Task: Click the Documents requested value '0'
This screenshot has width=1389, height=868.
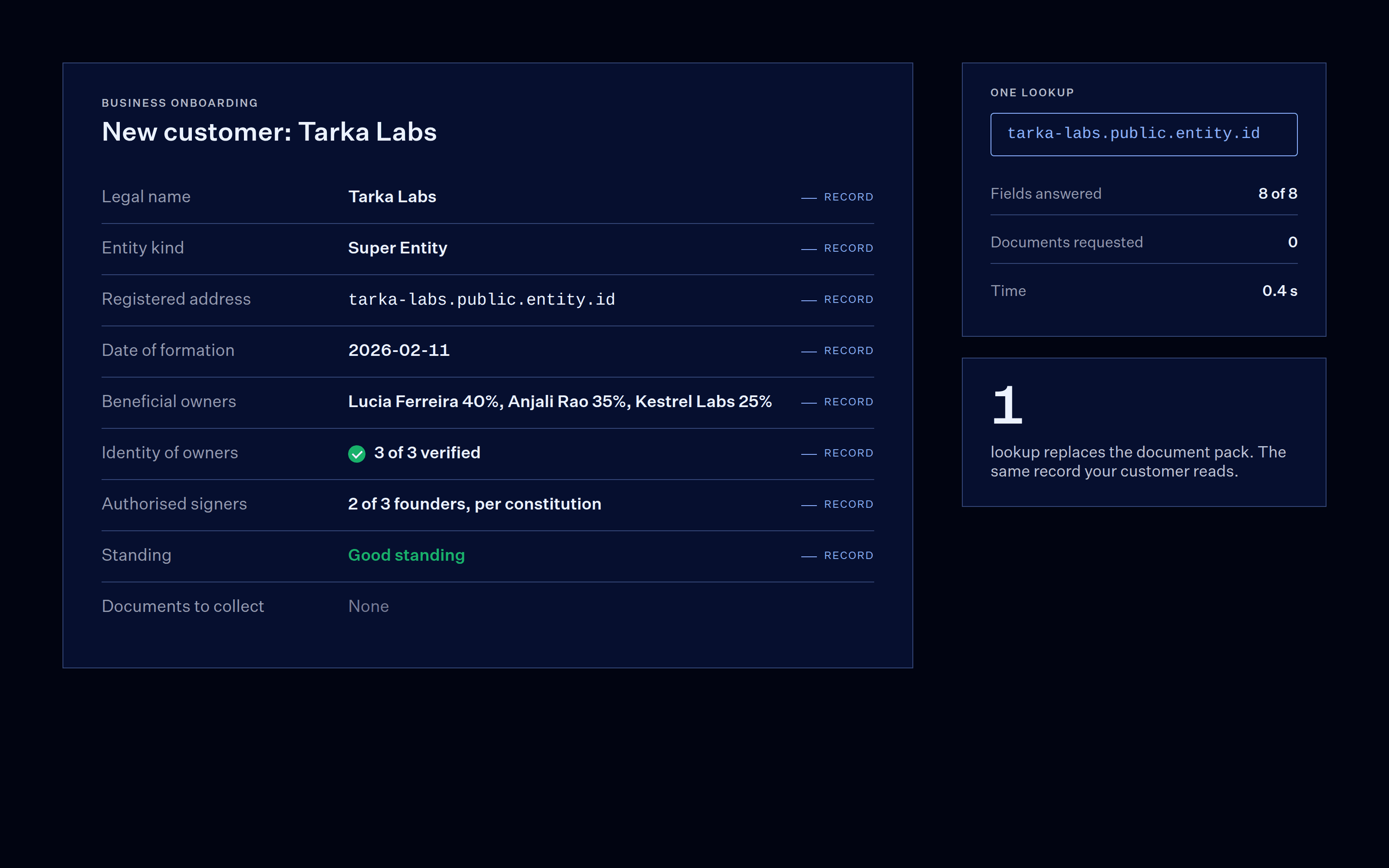Action: [x=1292, y=242]
